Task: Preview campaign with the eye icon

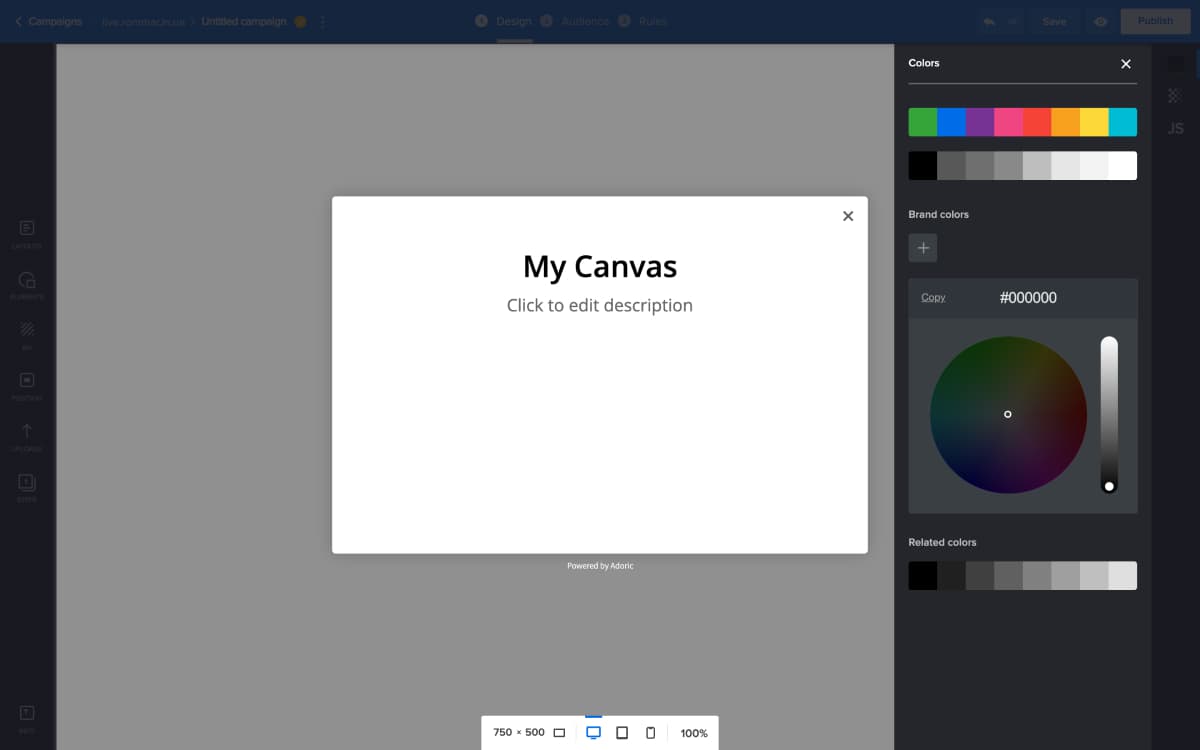Action: click(x=1100, y=21)
